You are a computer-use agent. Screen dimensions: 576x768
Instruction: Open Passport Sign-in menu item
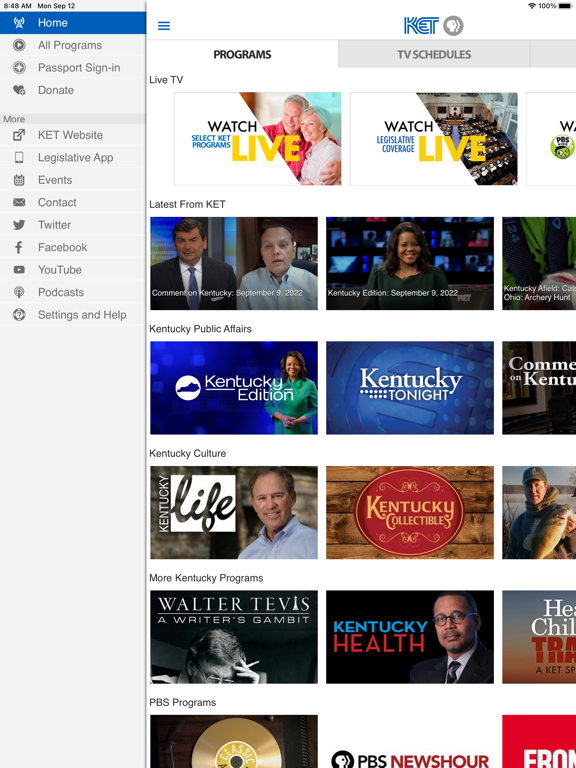tap(73, 68)
